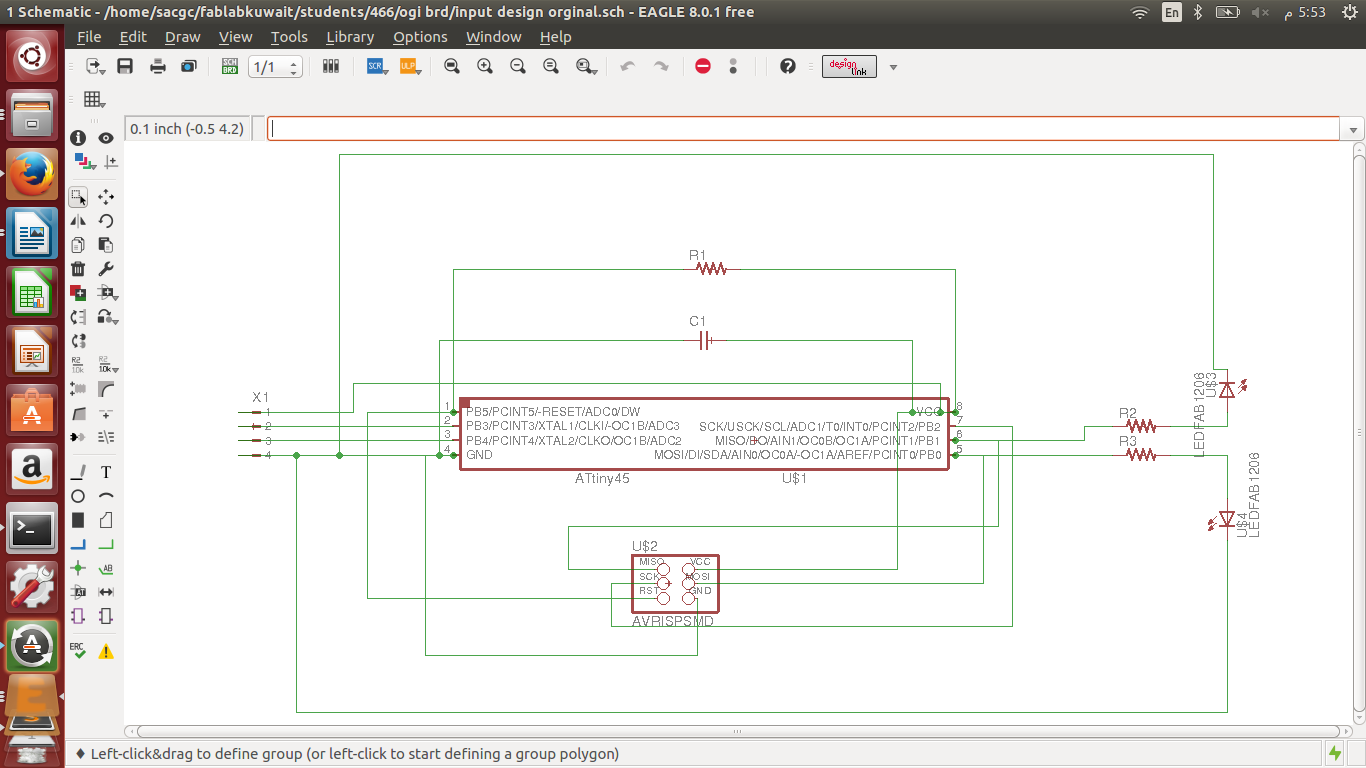Click the Redo arrow
This screenshot has height=768, width=1366.
click(661, 66)
